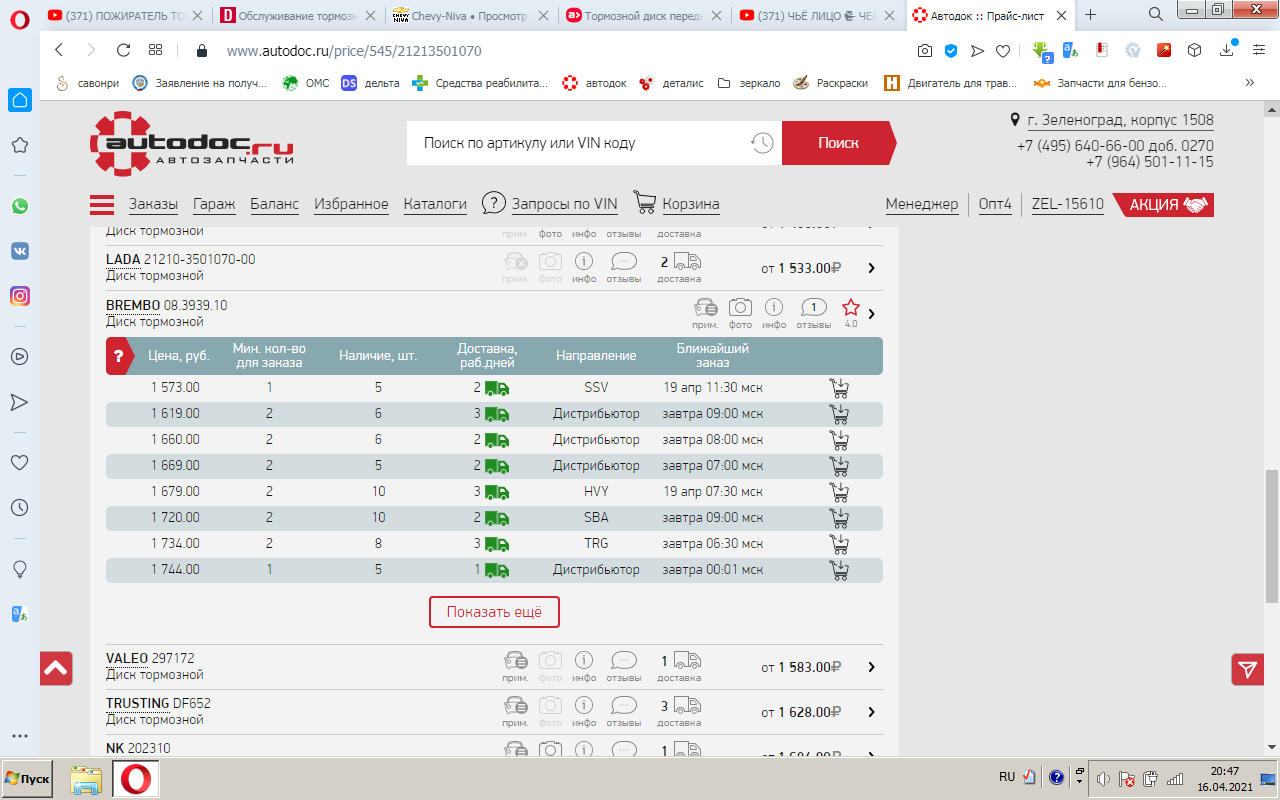Open TRUSTING DF652 info icon
Image resolution: width=1280 pixels, height=800 pixels.
pos(584,705)
